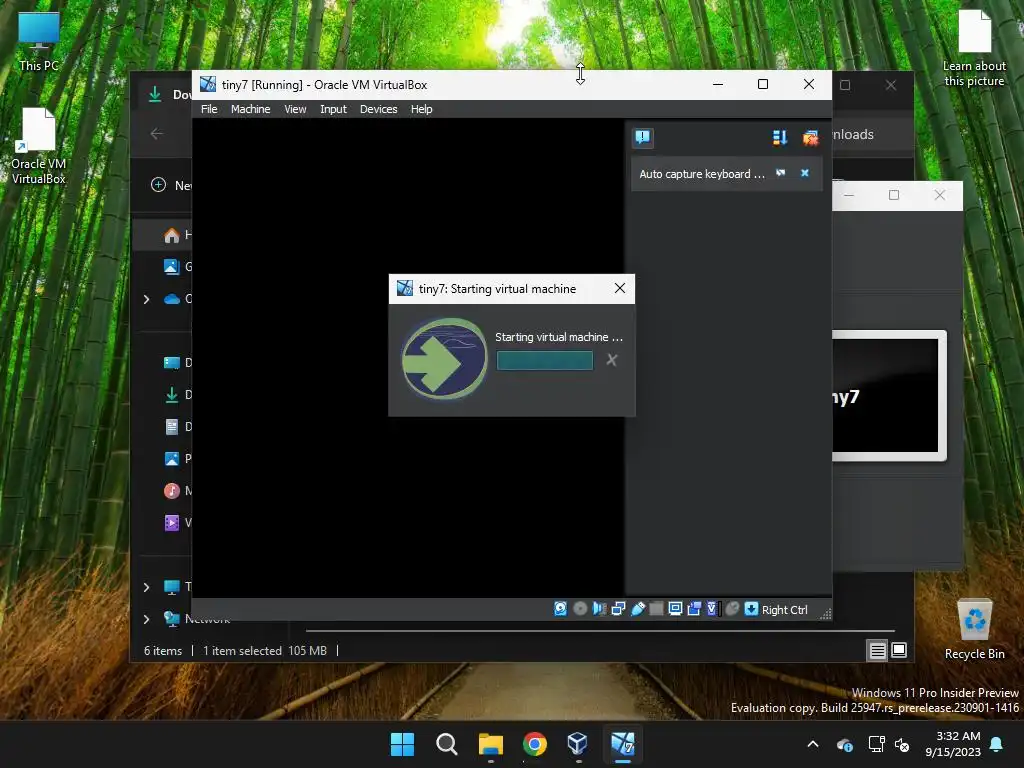Click the USB indicator in VM status bar
The height and width of the screenshot is (768, 1024).
click(637, 609)
